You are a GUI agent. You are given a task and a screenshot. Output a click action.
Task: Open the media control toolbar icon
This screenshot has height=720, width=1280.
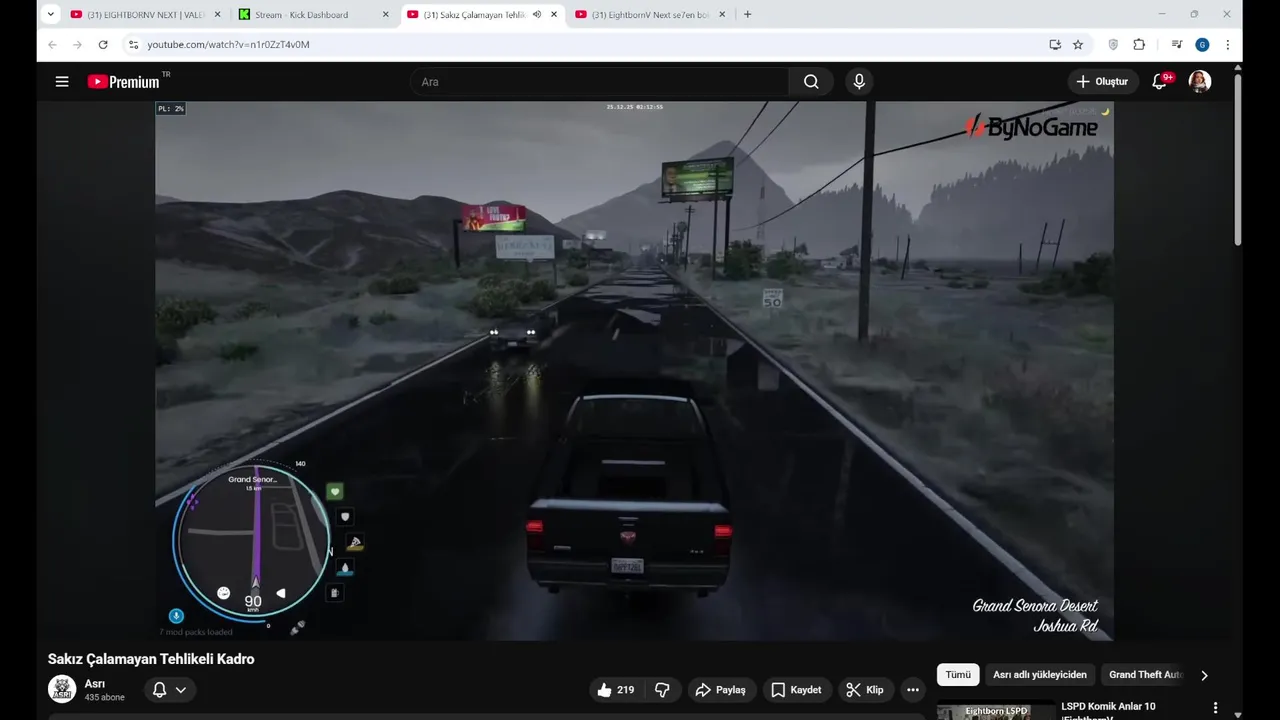click(x=1176, y=45)
